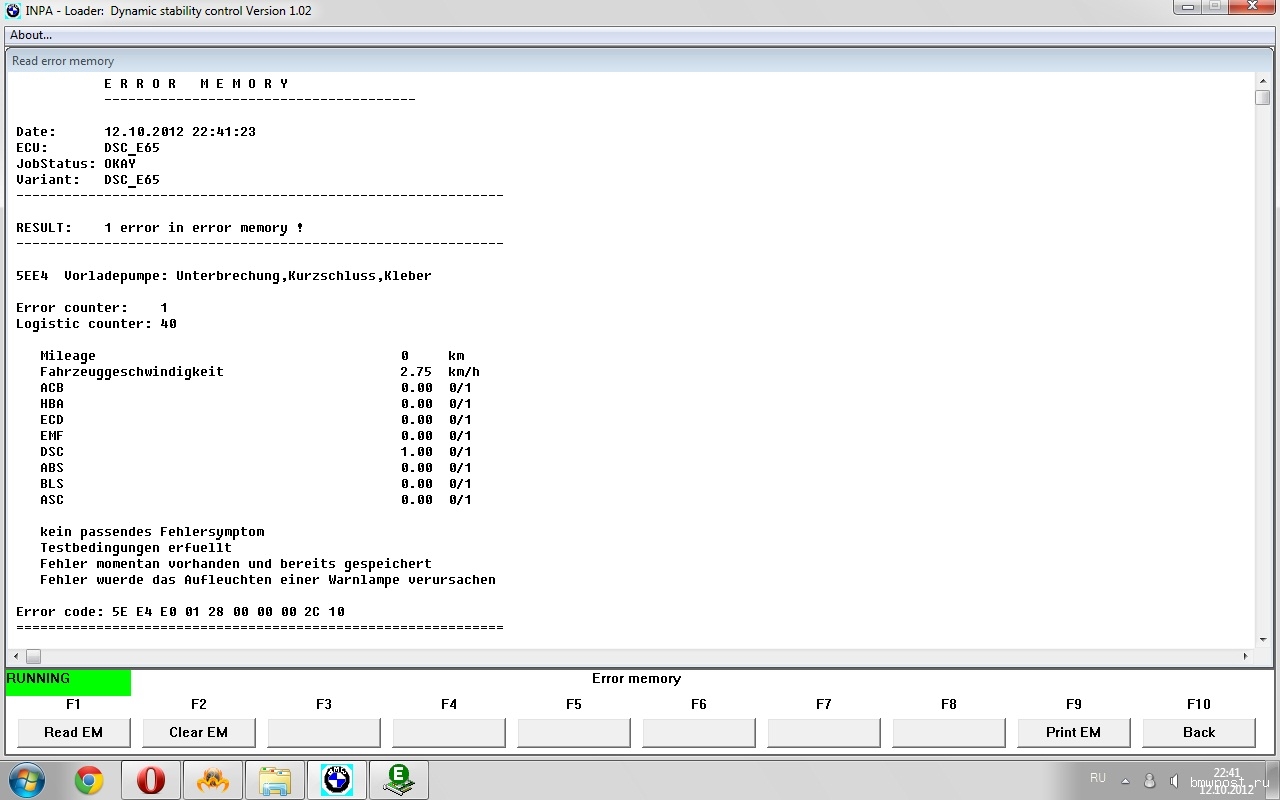
Task: Open the RU language selector
Action: pos(1098,778)
